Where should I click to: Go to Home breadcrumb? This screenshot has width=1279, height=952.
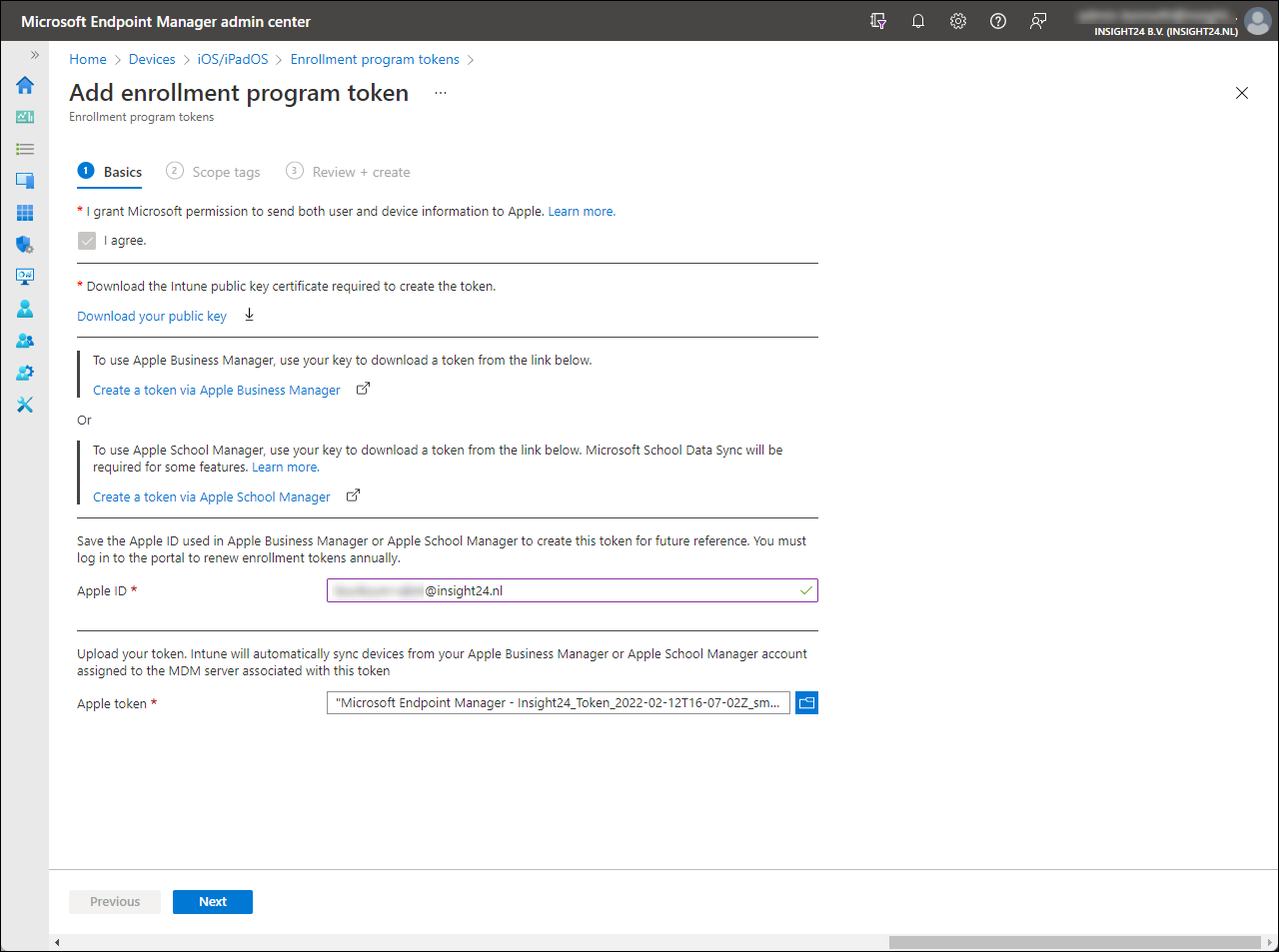point(88,59)
